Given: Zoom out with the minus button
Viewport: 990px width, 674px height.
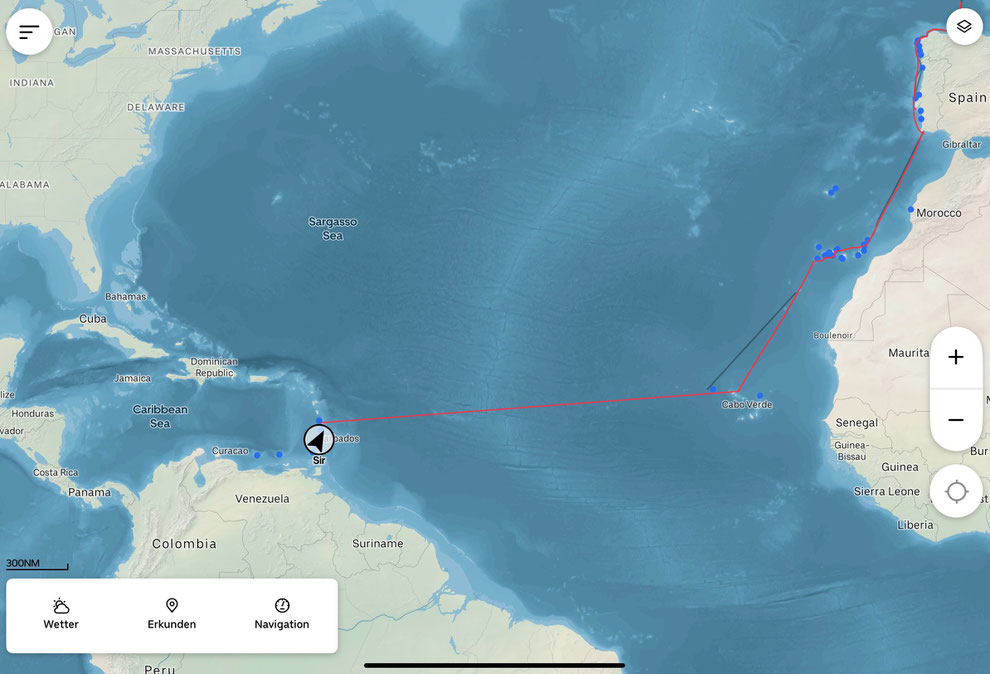Looking at the screenshot, I should [956, 420].
